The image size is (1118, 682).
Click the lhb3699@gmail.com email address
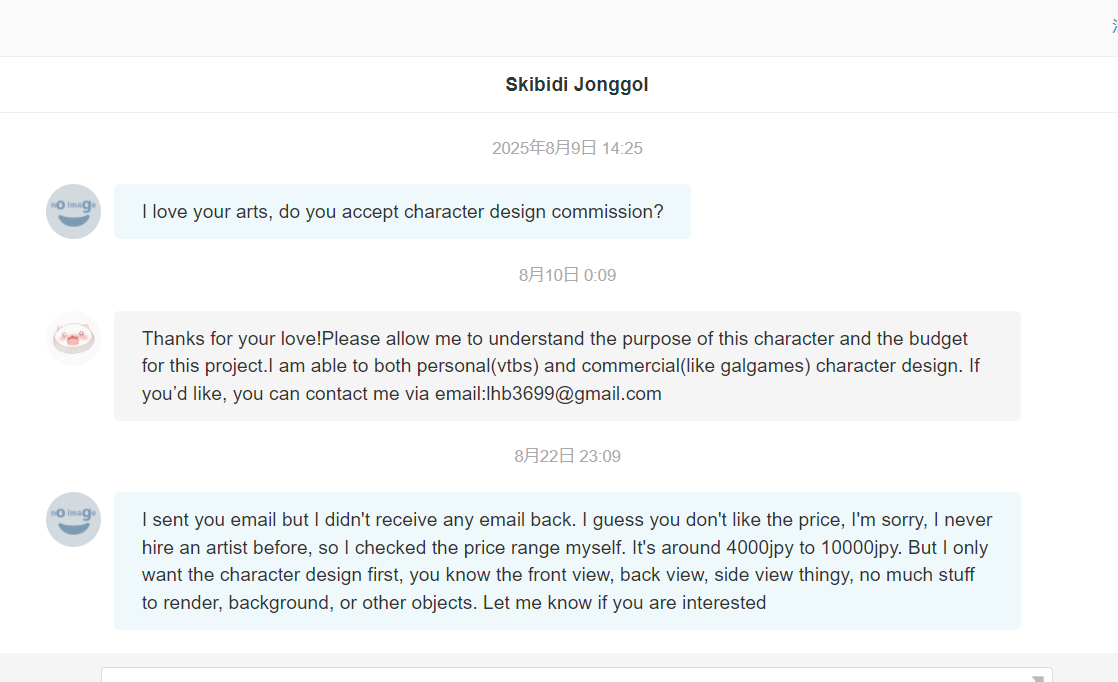click(574, 394)
